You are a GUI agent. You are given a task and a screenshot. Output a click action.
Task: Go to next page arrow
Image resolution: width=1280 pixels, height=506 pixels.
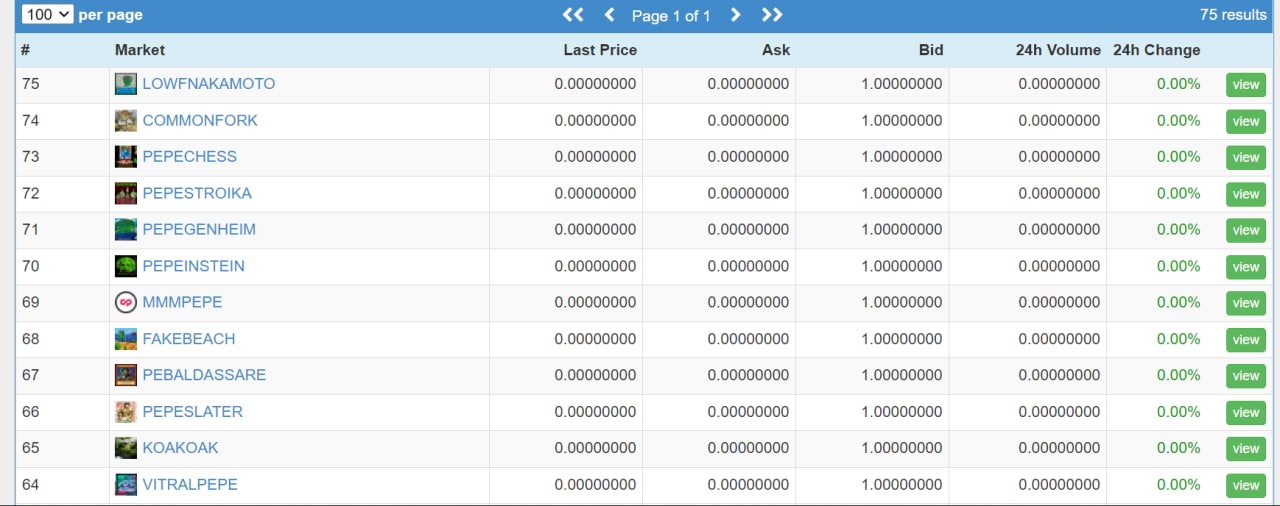(x=735, y=15)
